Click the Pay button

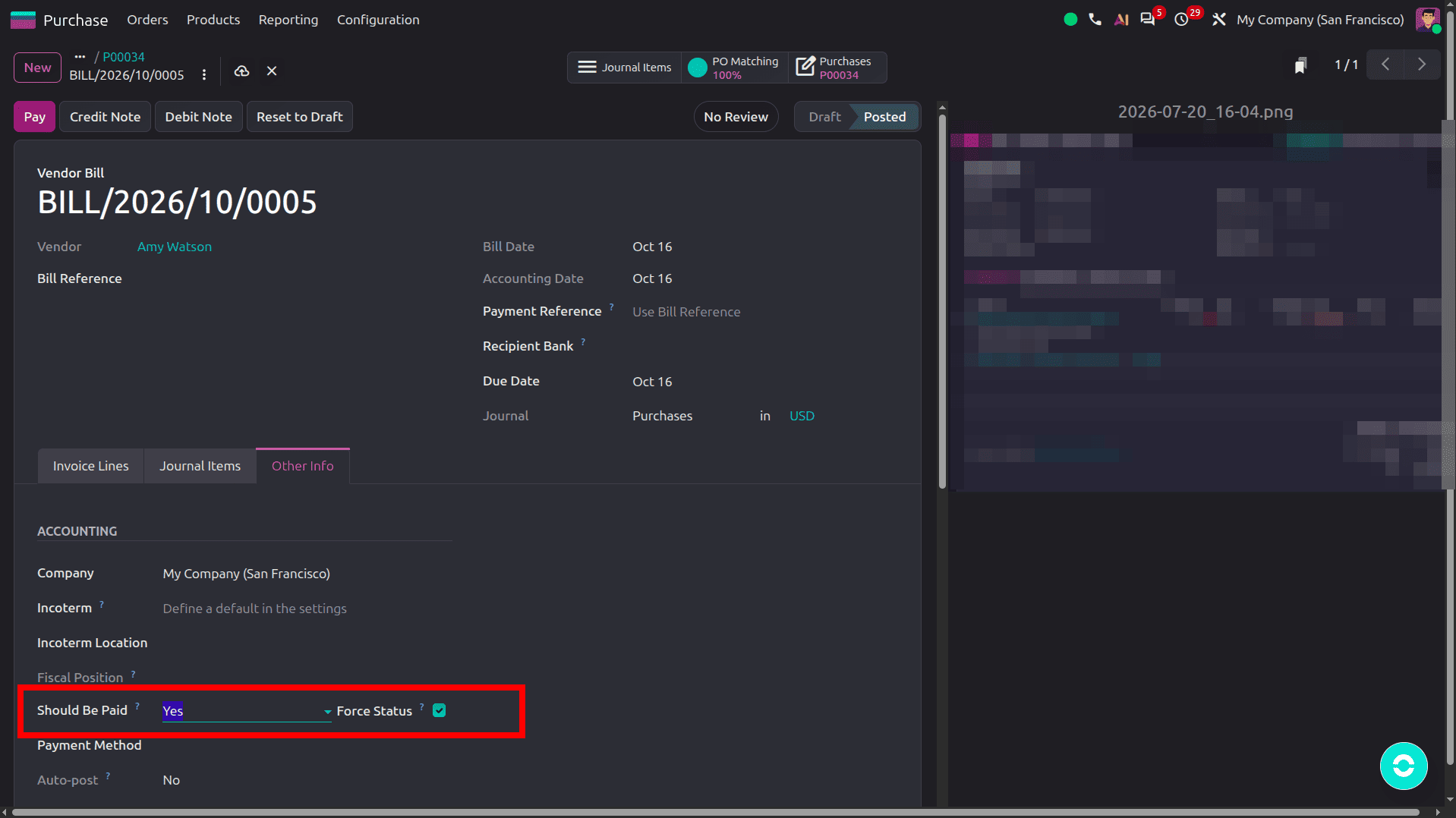(x=35, y=117)
